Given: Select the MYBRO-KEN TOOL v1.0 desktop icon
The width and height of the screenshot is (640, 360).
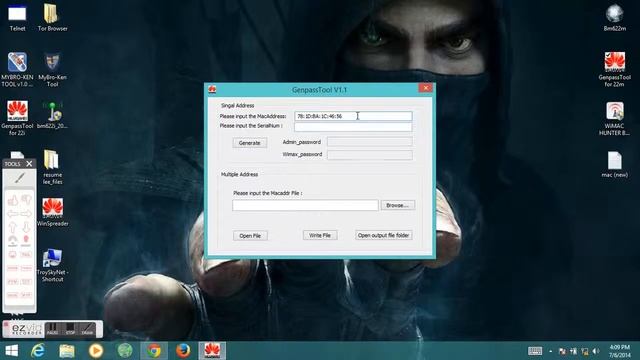Looking at the screenshot, I should (17, 69).
